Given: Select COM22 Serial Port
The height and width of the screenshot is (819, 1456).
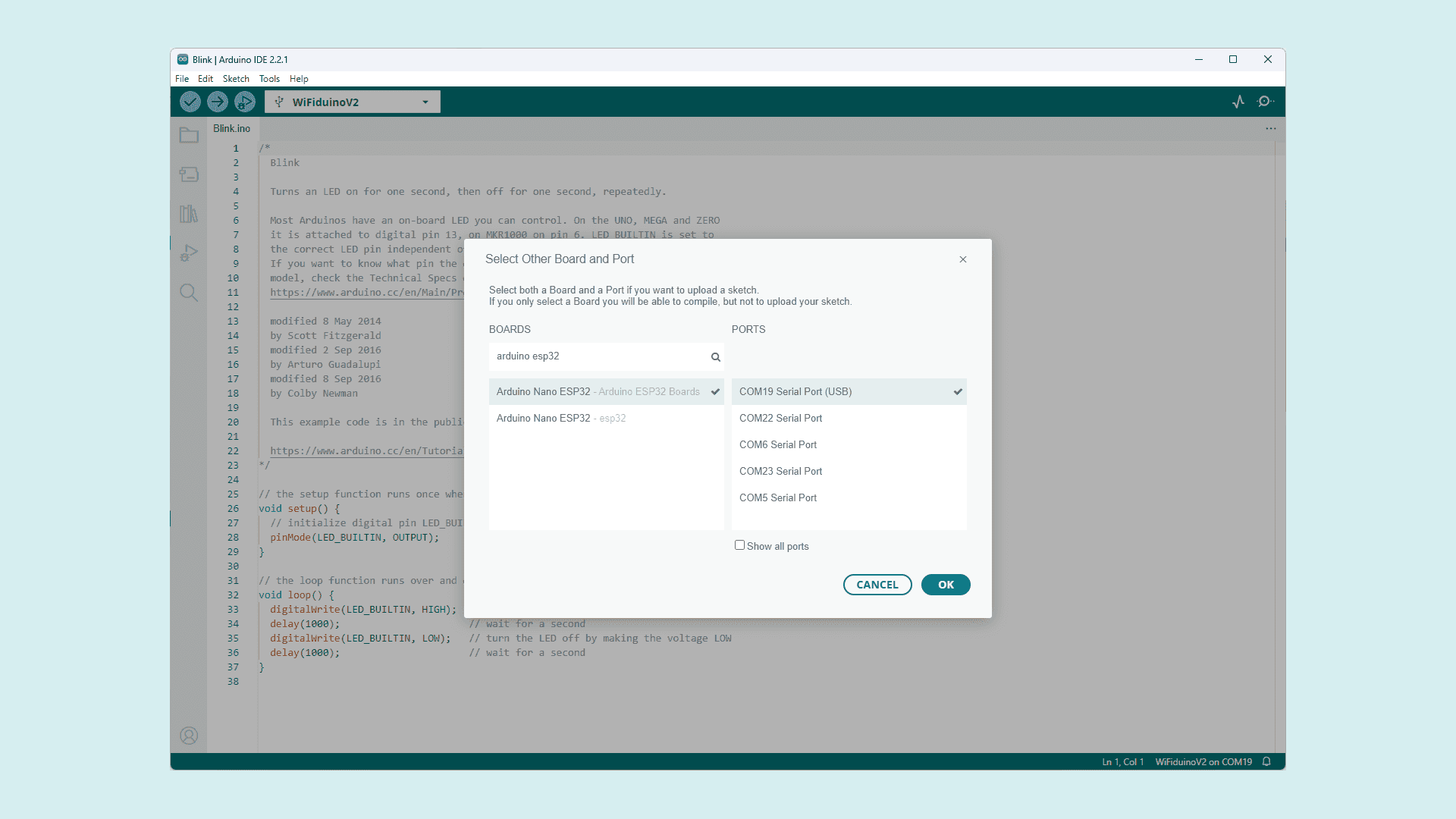Looking at the screenshot, I should tap(780, 418).
